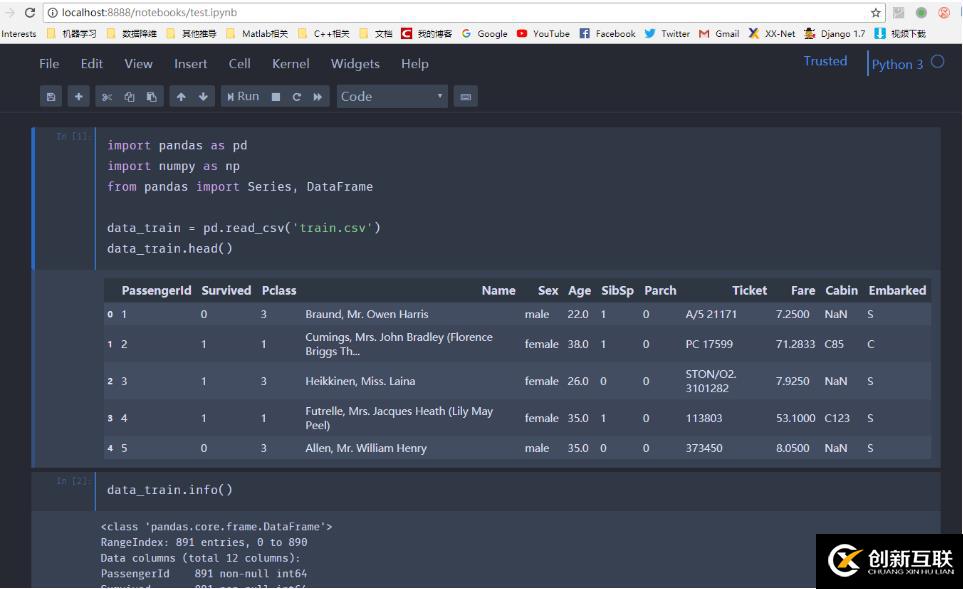Open the Matlab bookmark folder
The image size is (963, 589).
pos(257,34)
